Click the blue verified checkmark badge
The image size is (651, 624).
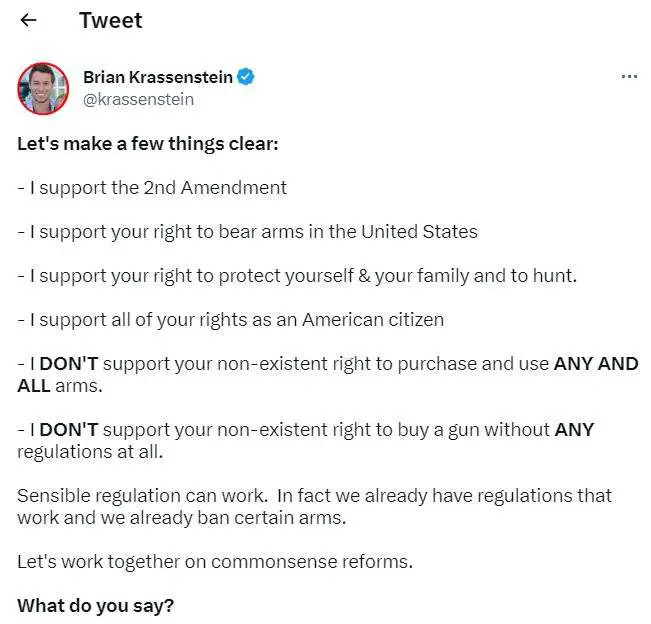pos(246,77)
